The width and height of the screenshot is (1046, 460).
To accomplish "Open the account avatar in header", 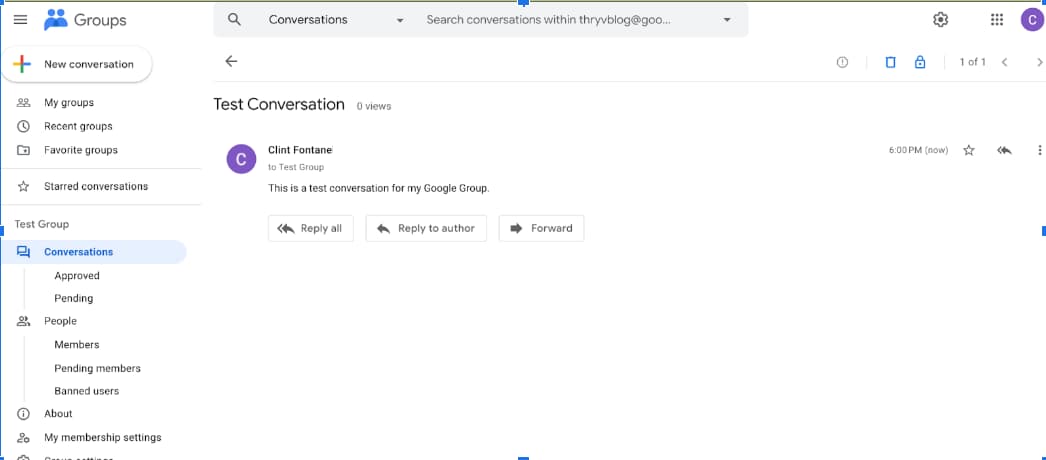I will (1033, 20).
